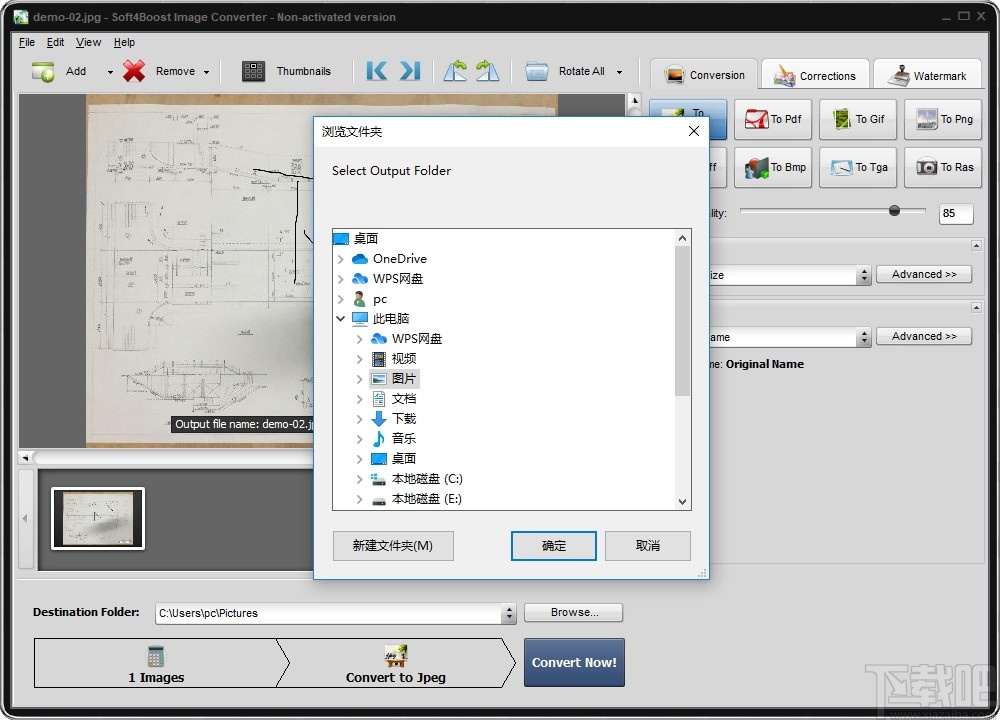Expand the OneDrive tree node
The image size is (1000, 720).
click(x=342, y=258)
